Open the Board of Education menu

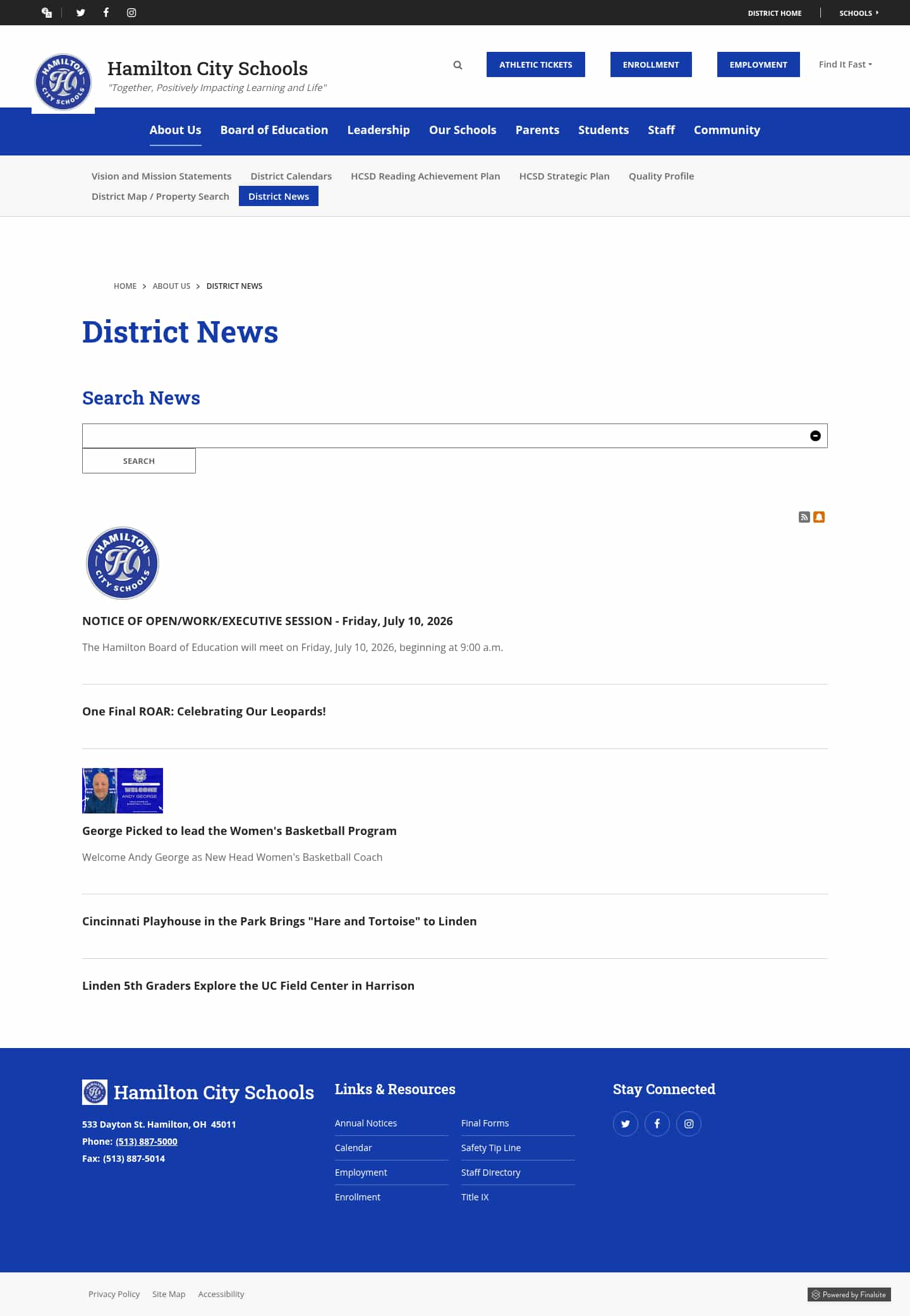274,130
